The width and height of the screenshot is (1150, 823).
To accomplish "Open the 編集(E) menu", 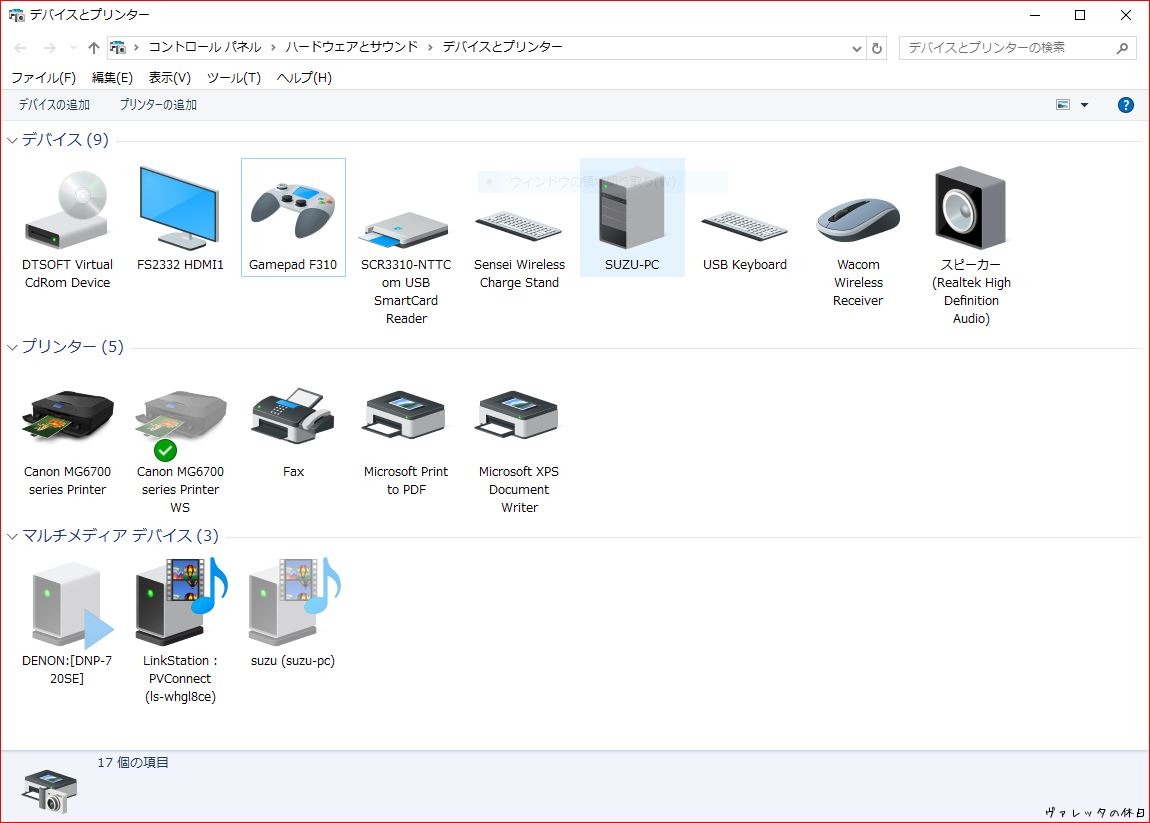I will coord(112,78).
